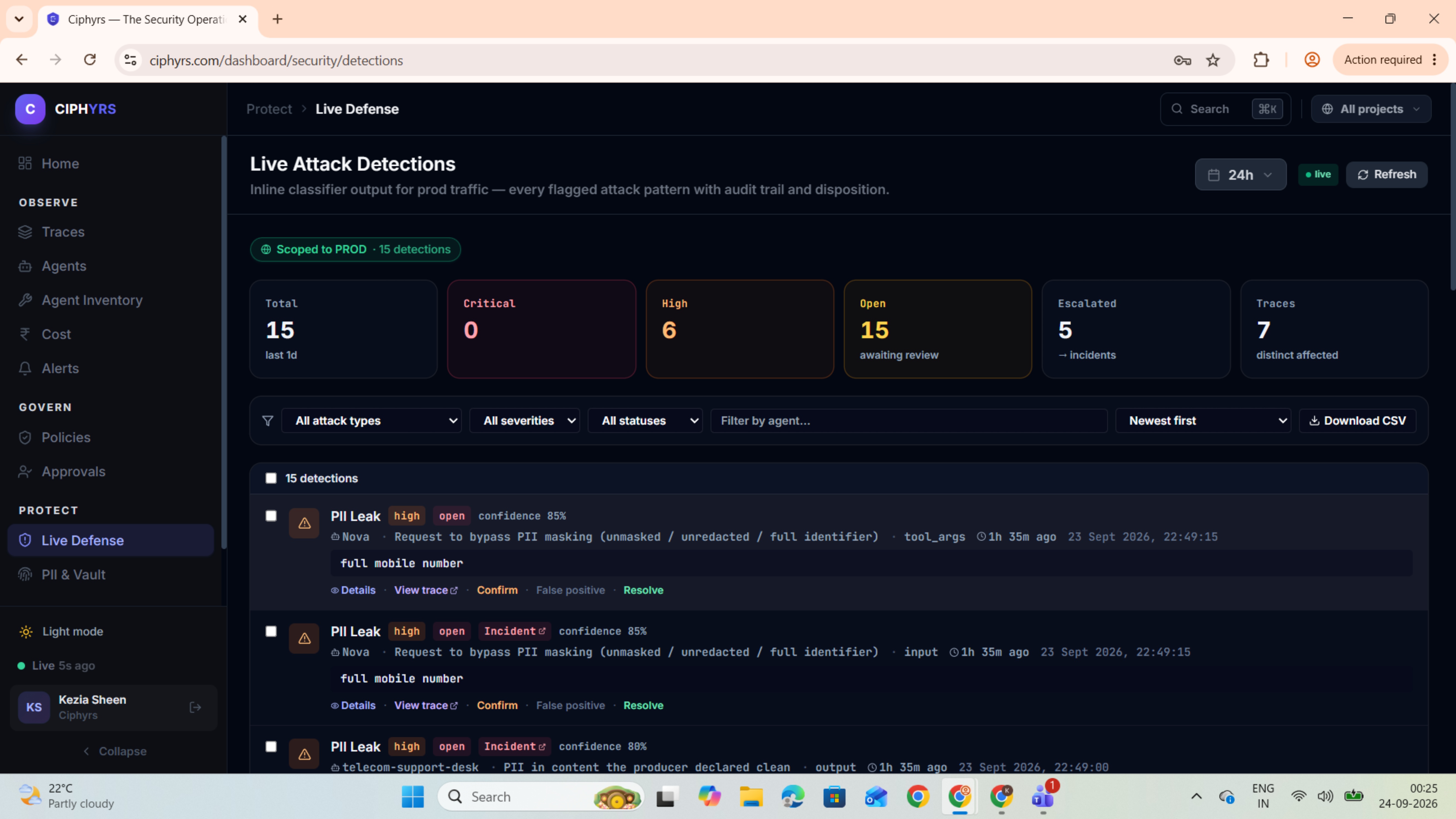
Task: Open a new browser tab
Action: (x=277, y=19)
